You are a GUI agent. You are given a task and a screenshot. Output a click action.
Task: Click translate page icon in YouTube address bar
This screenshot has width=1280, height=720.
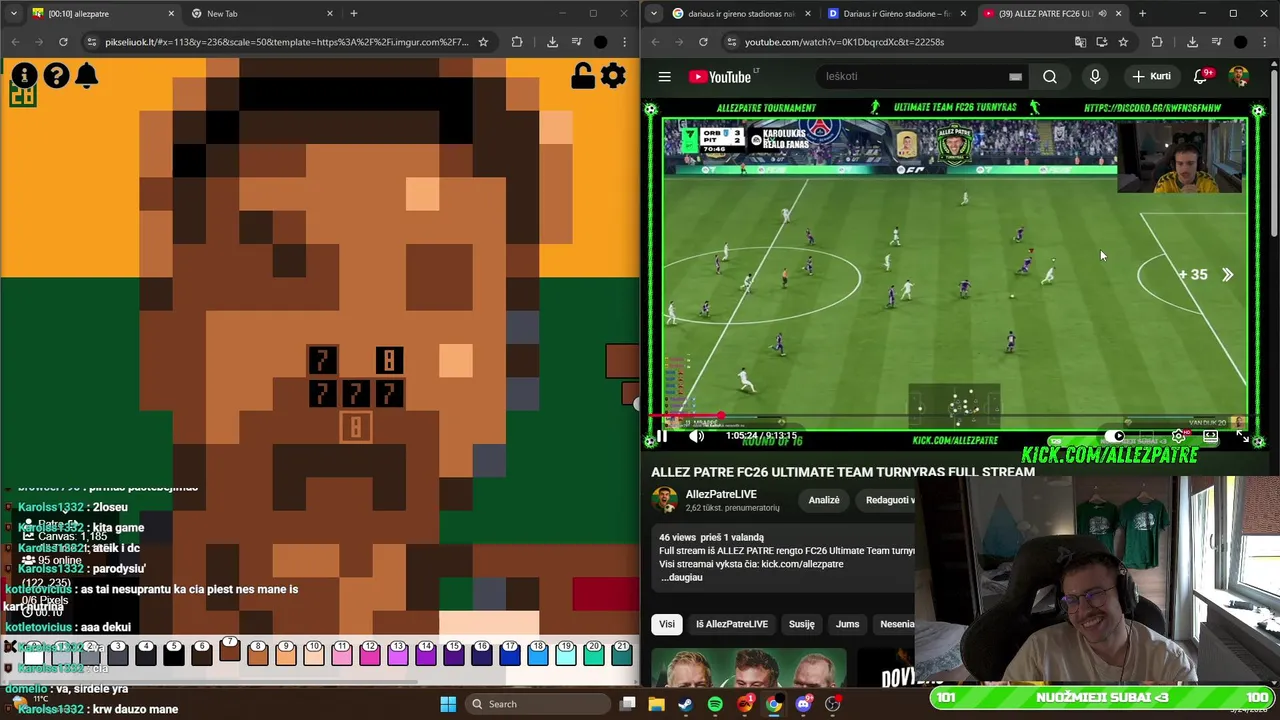click(x=1080, y=42)
